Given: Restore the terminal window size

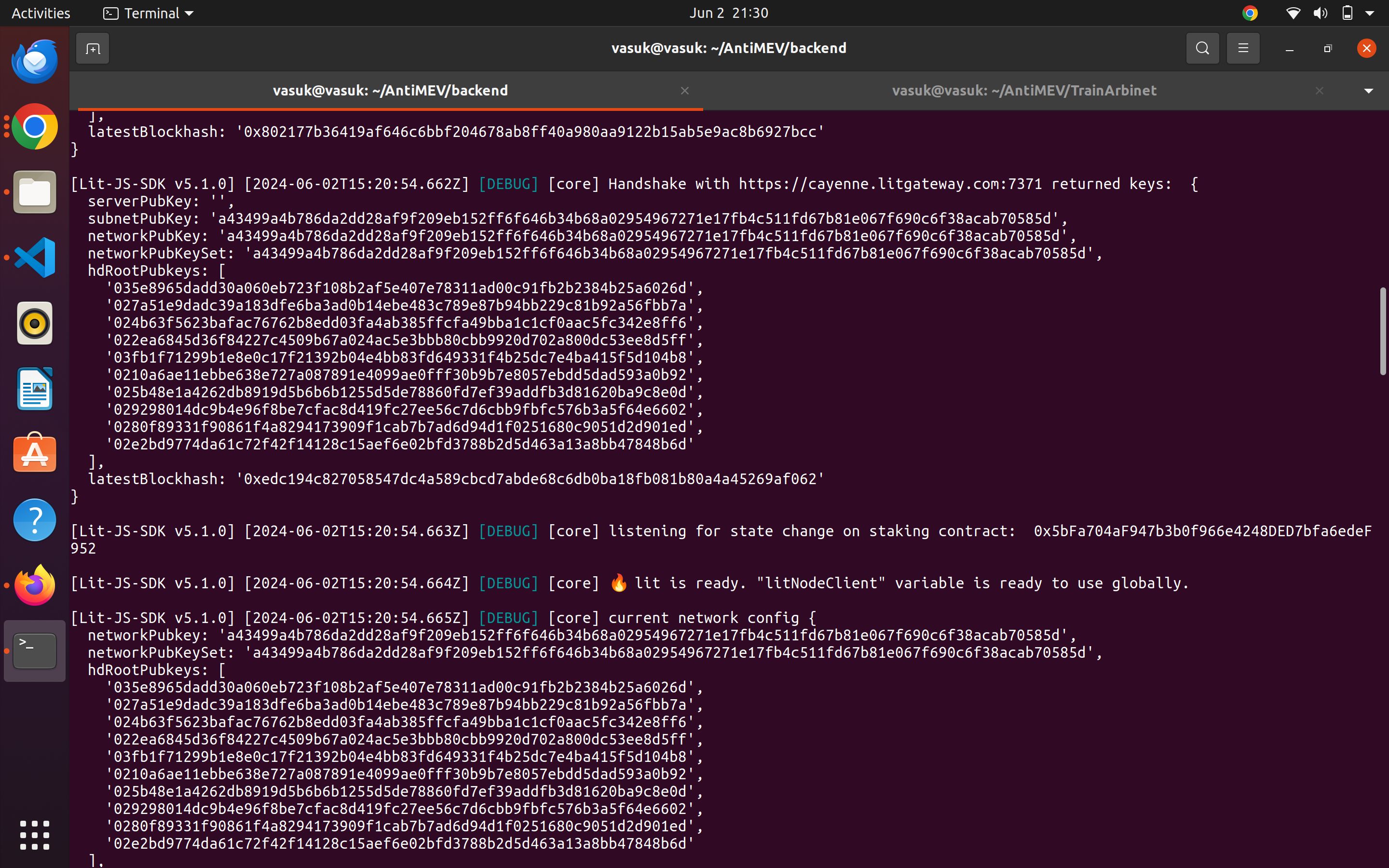Looking at the screenshot, I should (x=1328, y=48).
